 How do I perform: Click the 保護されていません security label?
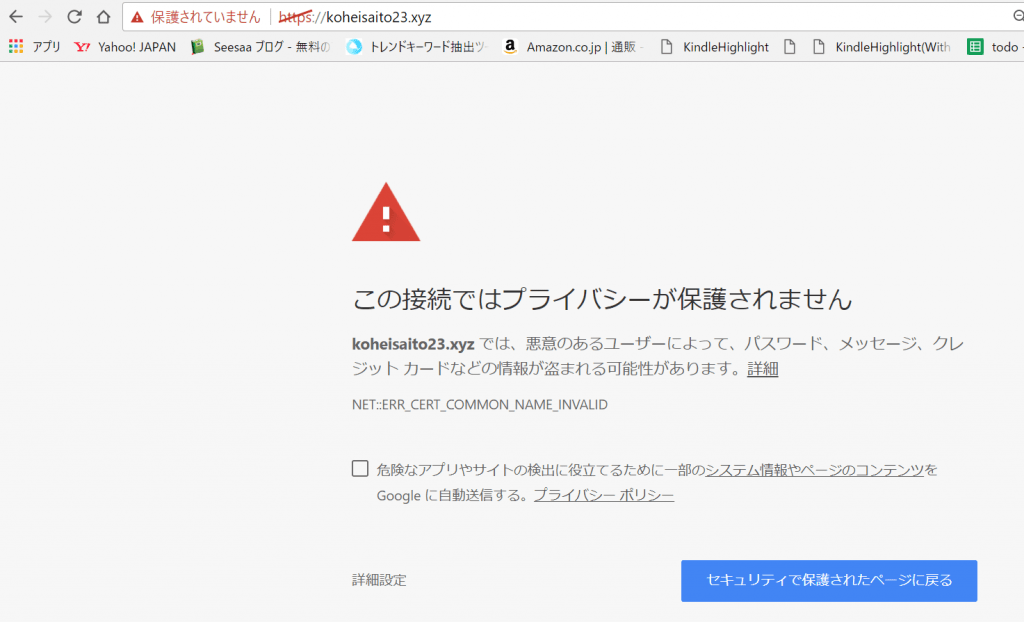coord(205,17)
